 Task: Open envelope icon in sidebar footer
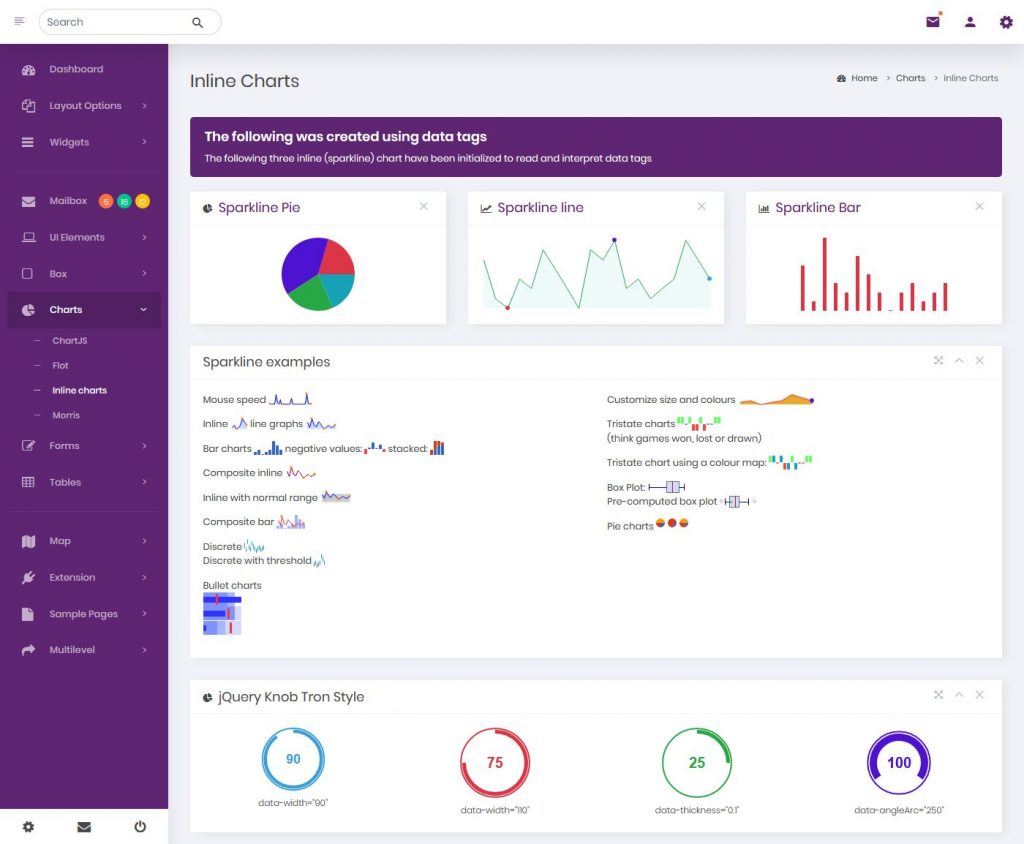pos(84,826)
